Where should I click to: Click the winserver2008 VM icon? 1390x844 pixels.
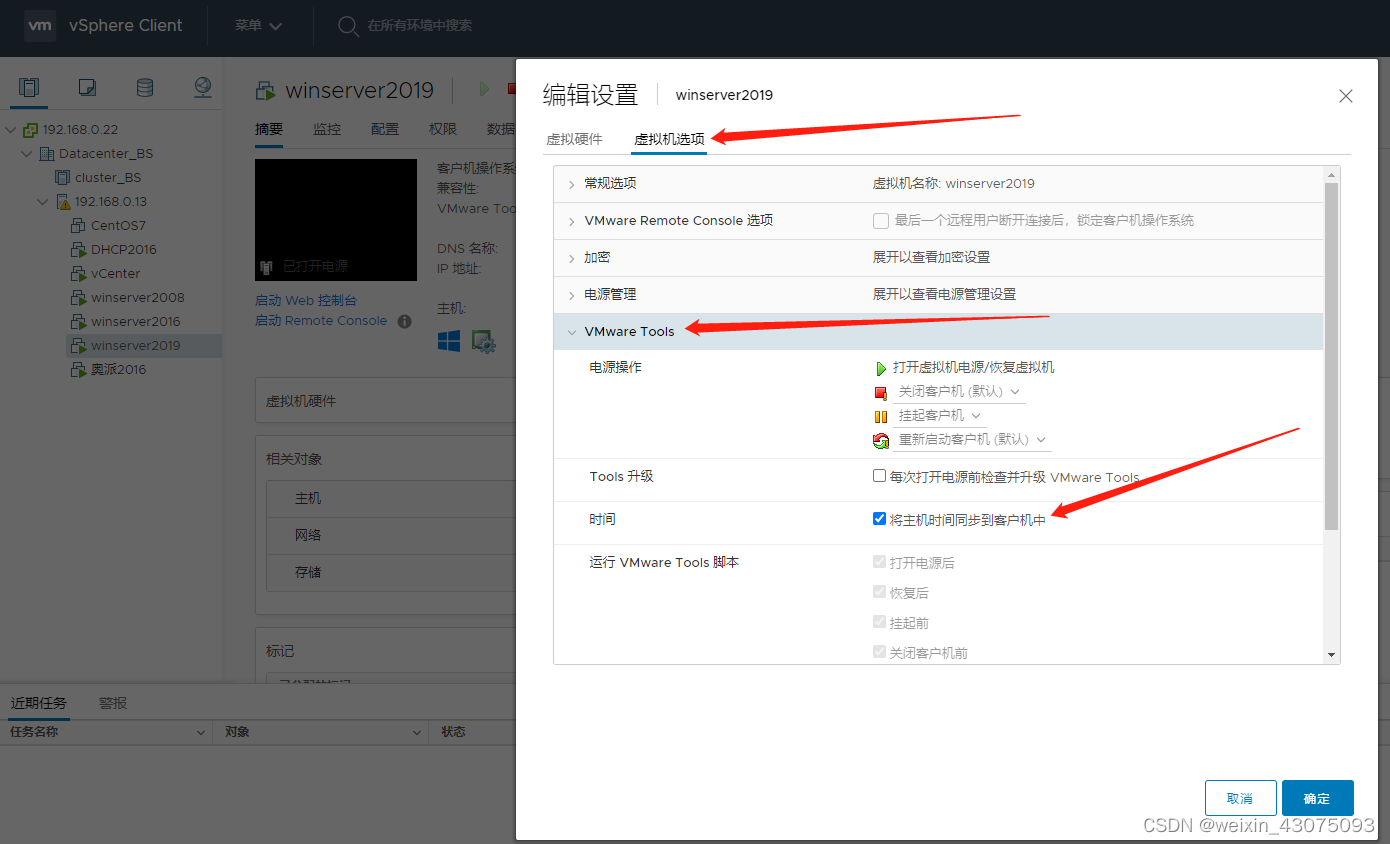click(x=79, y=298)
